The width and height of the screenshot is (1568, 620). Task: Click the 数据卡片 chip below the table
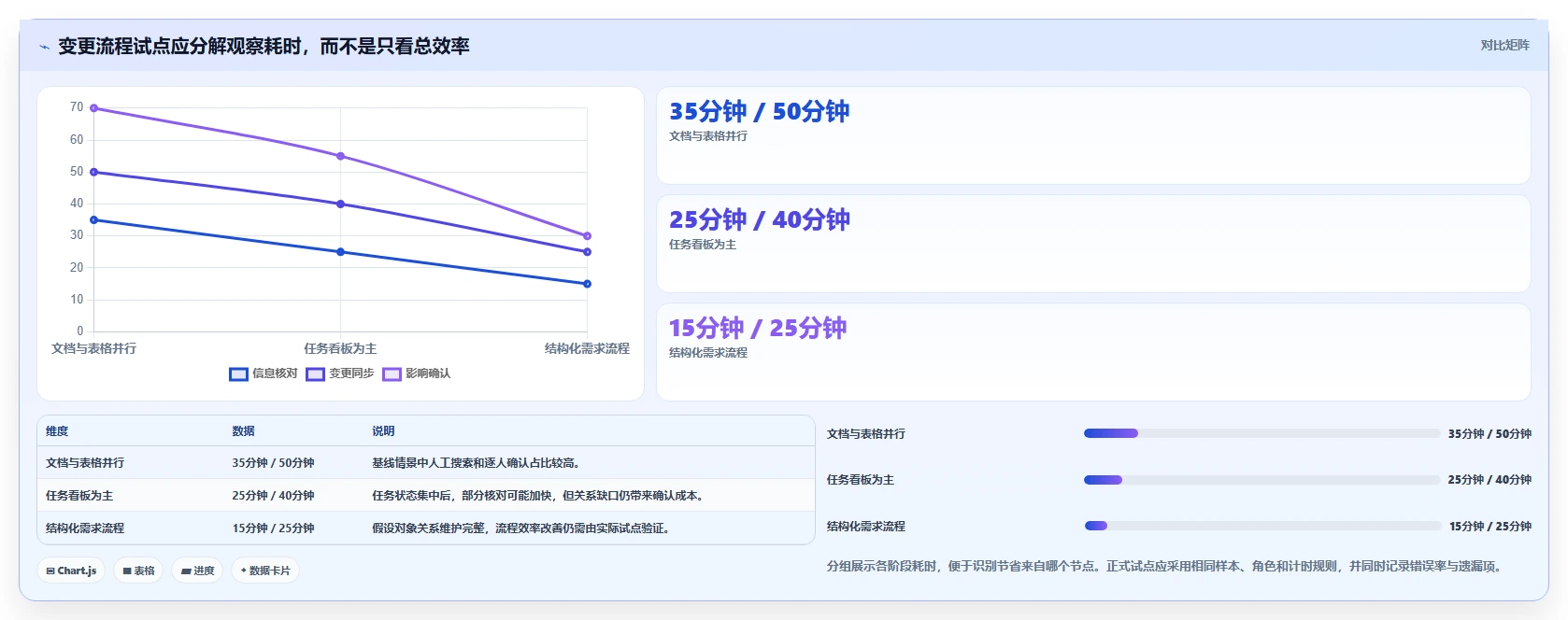pos(265,571)
